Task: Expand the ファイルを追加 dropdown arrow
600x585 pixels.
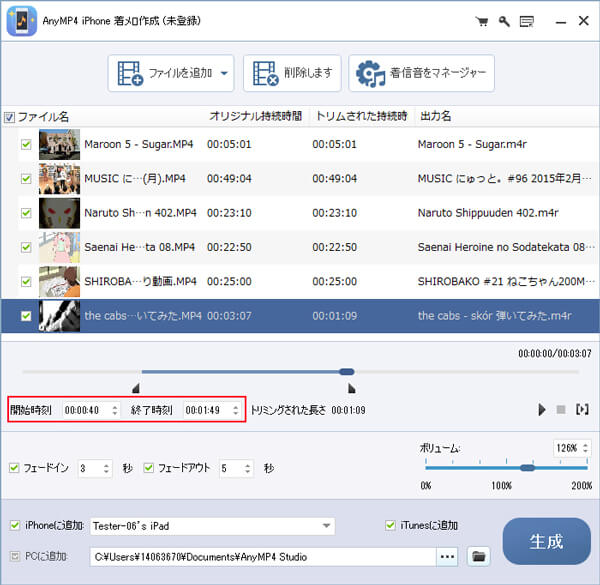Action: click(x=224, y=73)
